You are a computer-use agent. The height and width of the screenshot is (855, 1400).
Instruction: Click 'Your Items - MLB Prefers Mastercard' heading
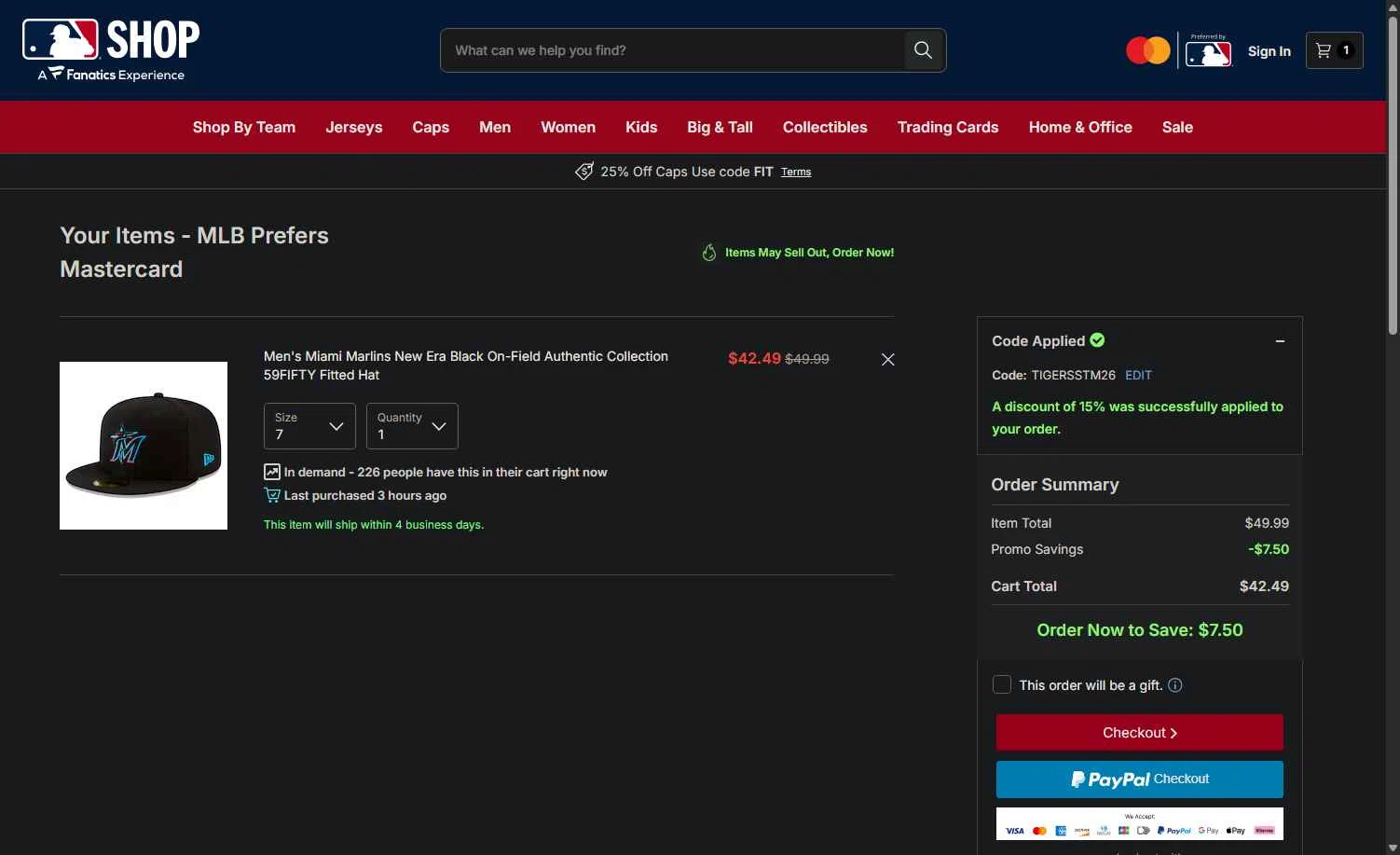194,253
